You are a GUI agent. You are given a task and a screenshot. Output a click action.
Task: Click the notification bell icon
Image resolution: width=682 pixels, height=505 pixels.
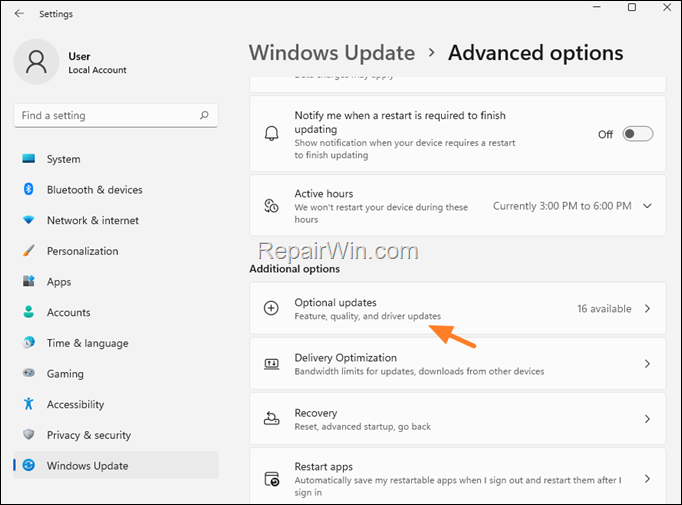pyautogui.click(x=271, y=134)
